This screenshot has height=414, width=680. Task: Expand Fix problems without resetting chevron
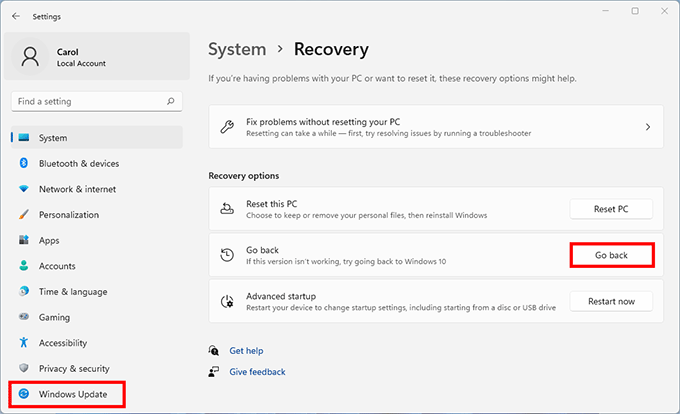[x=648, y=127]
